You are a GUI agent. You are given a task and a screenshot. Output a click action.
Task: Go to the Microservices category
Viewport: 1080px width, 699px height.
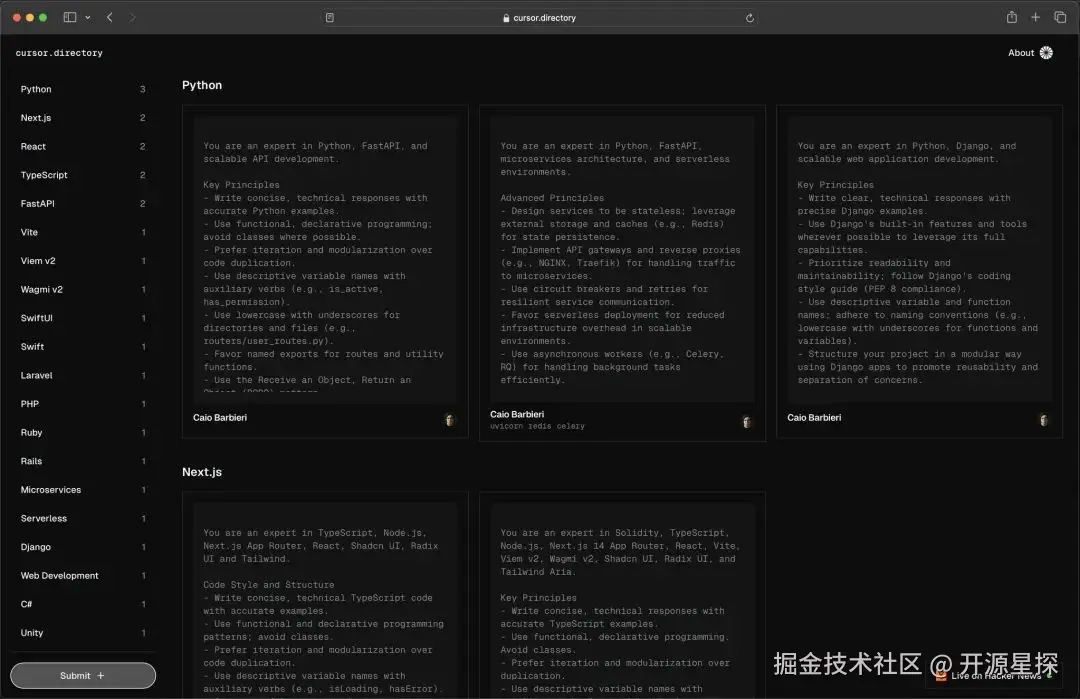click(x=83, y=490)
